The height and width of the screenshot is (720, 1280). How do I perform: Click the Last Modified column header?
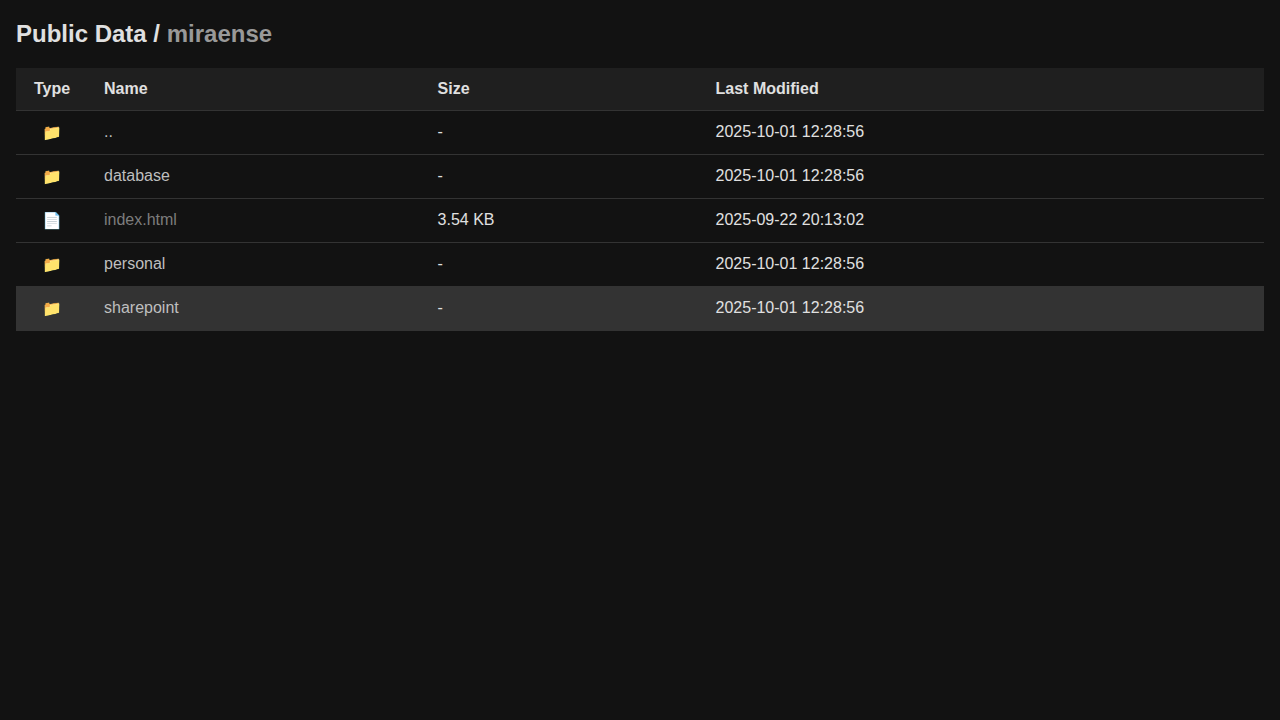pyautogui.click(x=767, y=89)
